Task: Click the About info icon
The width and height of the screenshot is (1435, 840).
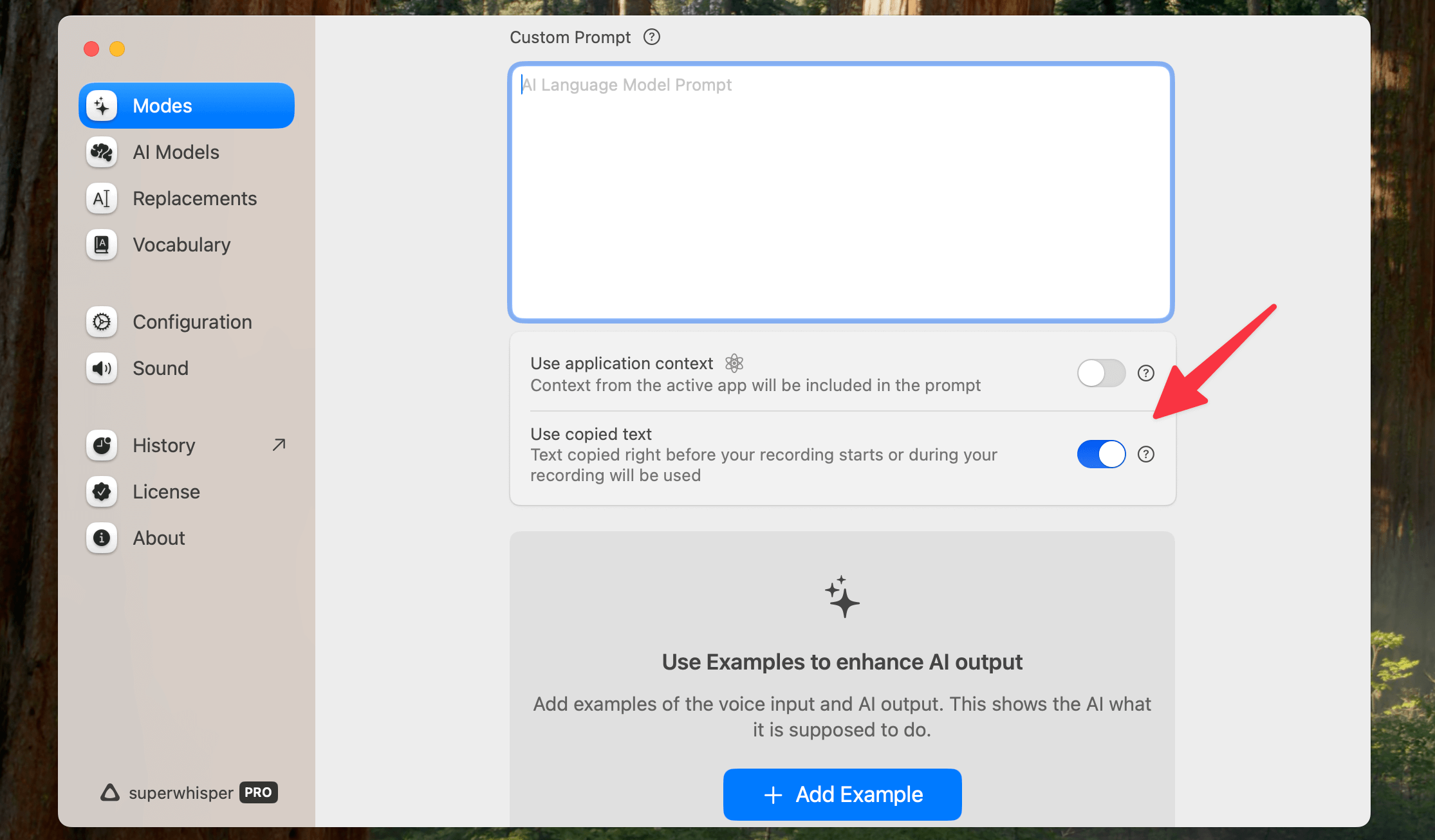Action: [x=102, y=538]
